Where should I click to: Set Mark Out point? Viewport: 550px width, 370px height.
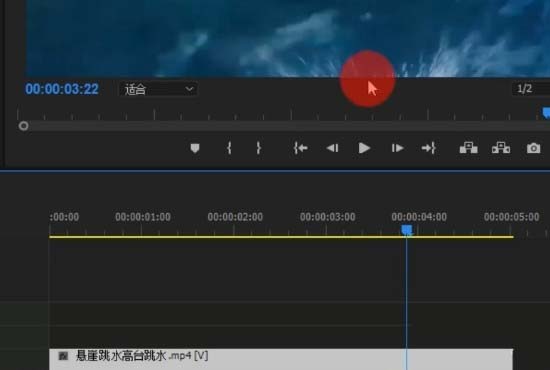pyautogui.click(x=259, y=148)
